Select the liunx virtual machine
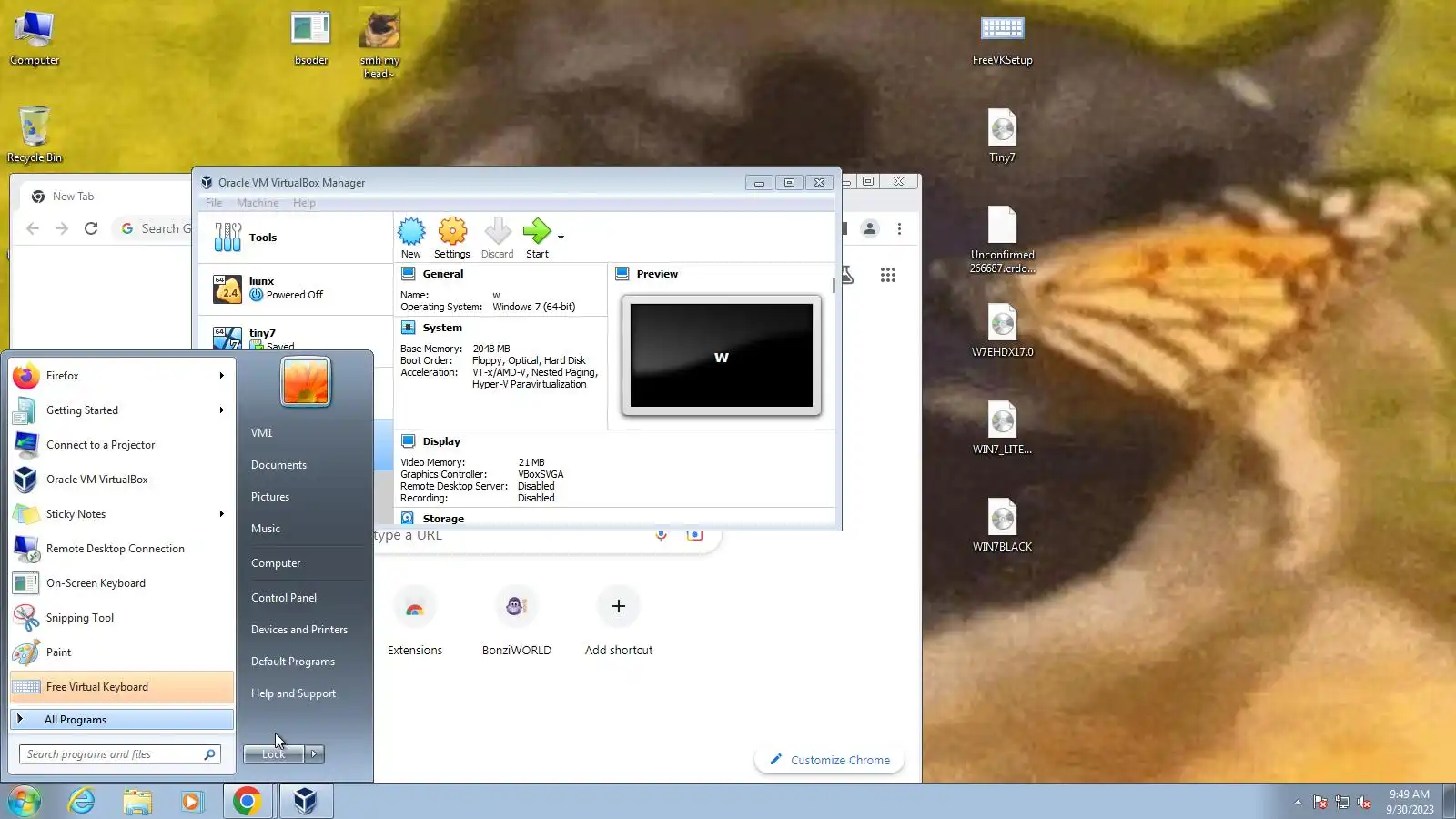The image size is (1456, 819). (296, 288)
